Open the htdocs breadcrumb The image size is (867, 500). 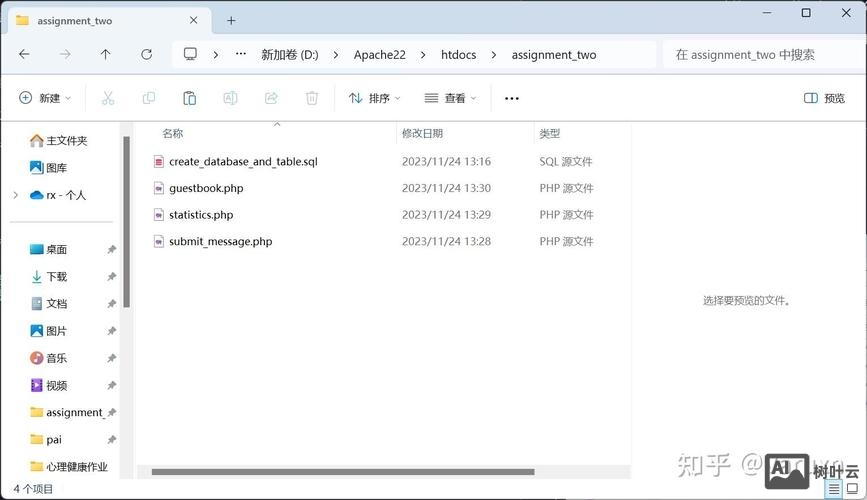pyautogui.click(x=458, y=55)
